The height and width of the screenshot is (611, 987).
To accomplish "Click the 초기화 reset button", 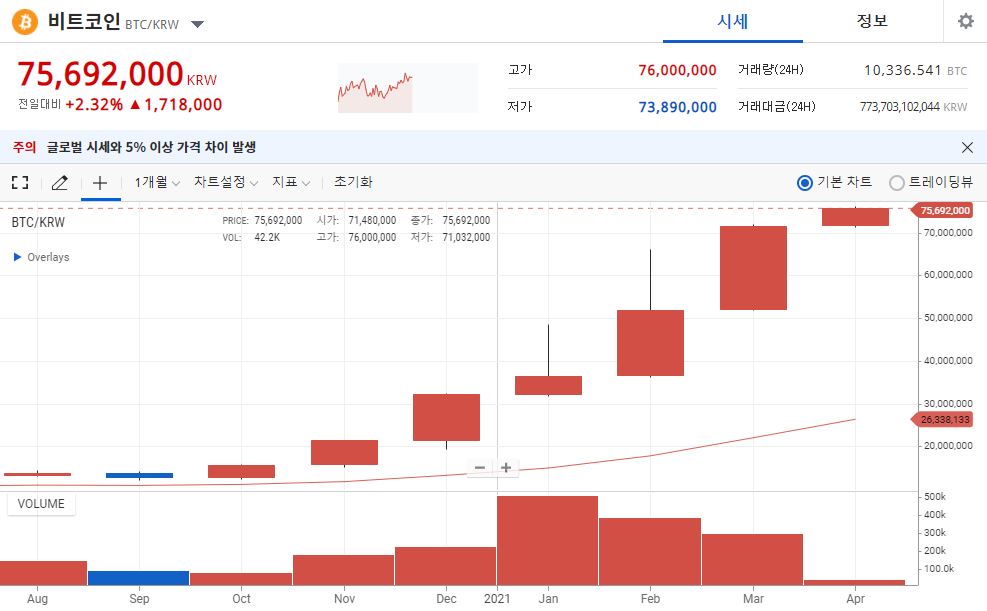I will point(353,182).
